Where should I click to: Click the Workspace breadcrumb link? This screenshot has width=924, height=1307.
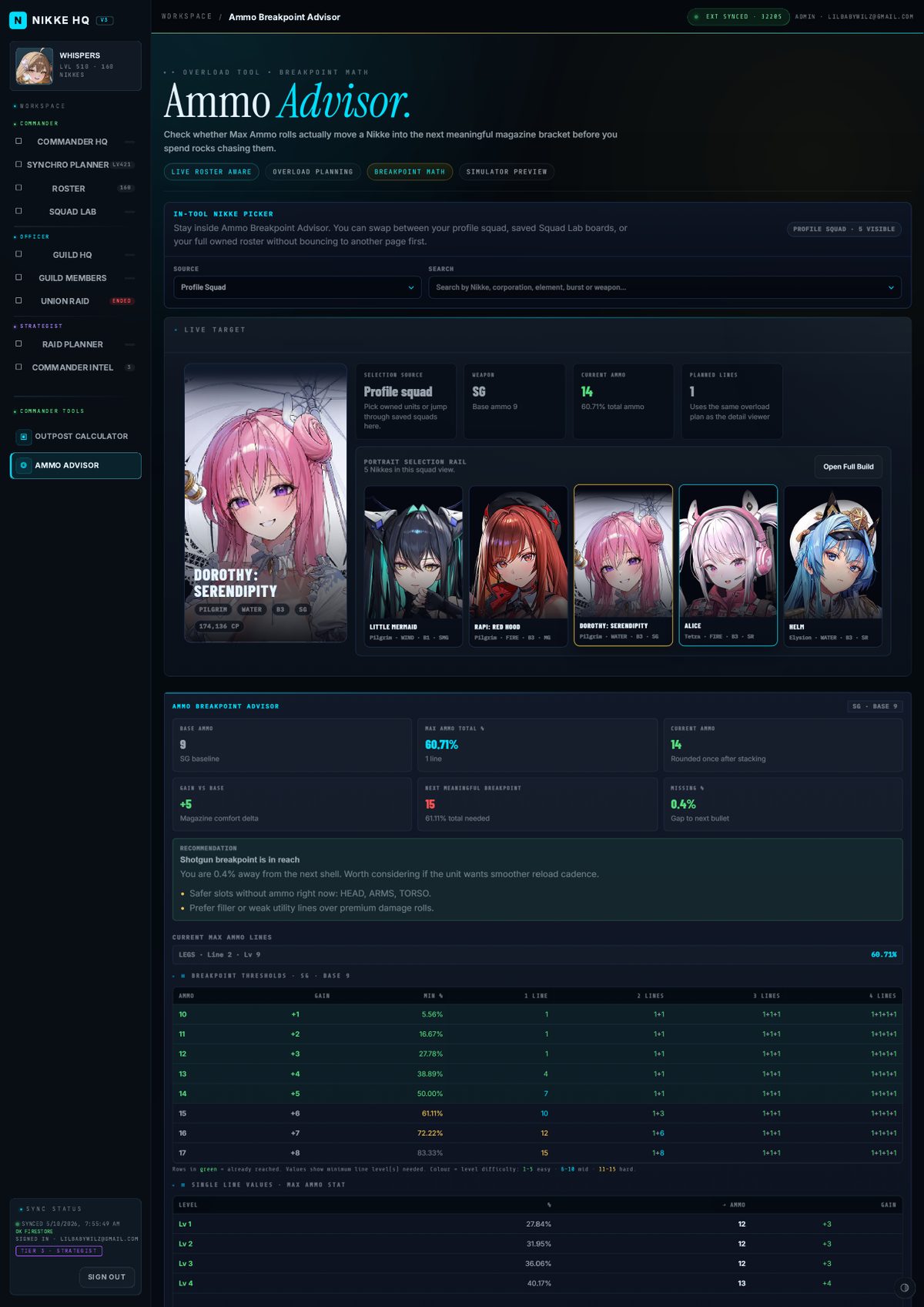[x=186, y=16]
